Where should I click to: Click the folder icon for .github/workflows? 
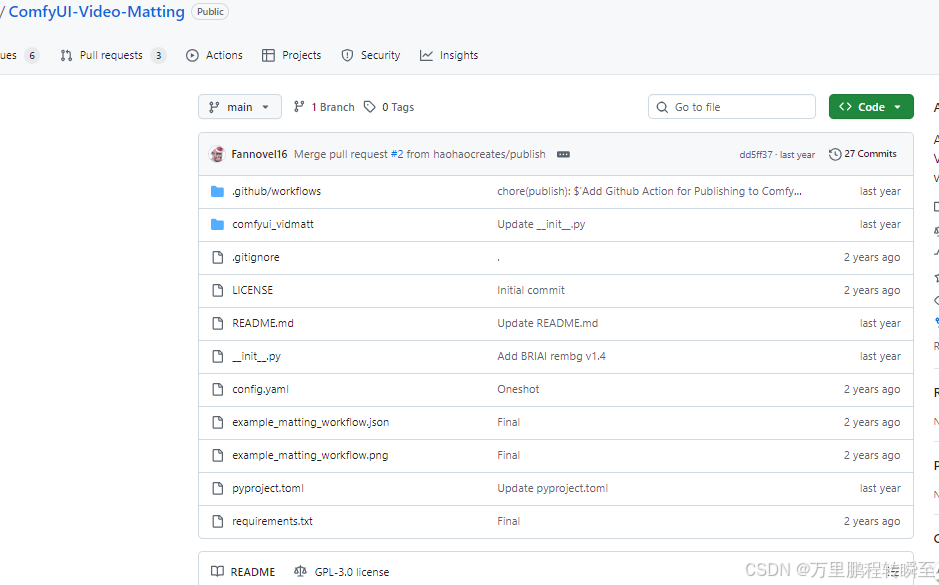click(217, 191)
